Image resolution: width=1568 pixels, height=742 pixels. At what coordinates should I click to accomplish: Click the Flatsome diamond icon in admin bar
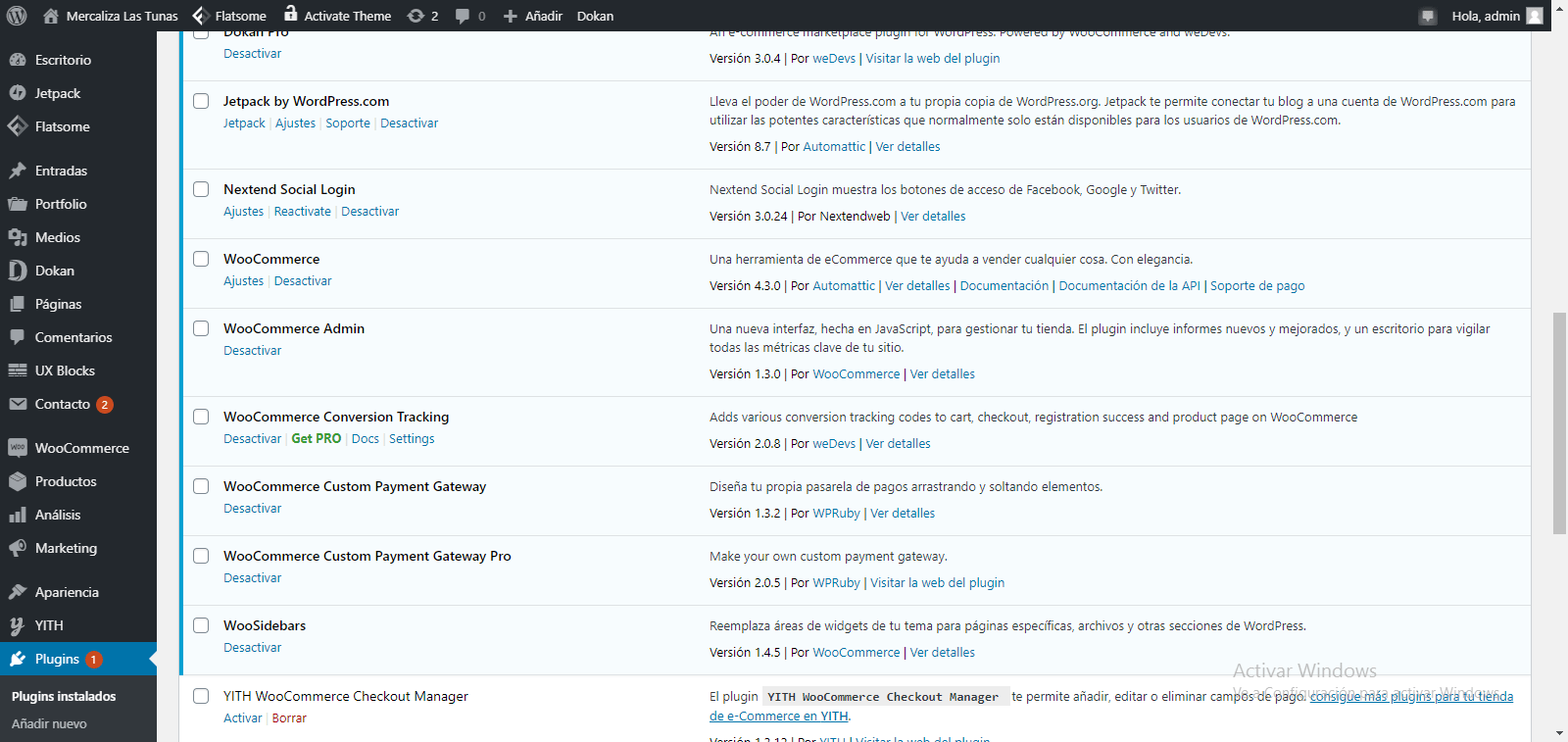(x=200, y=16)
